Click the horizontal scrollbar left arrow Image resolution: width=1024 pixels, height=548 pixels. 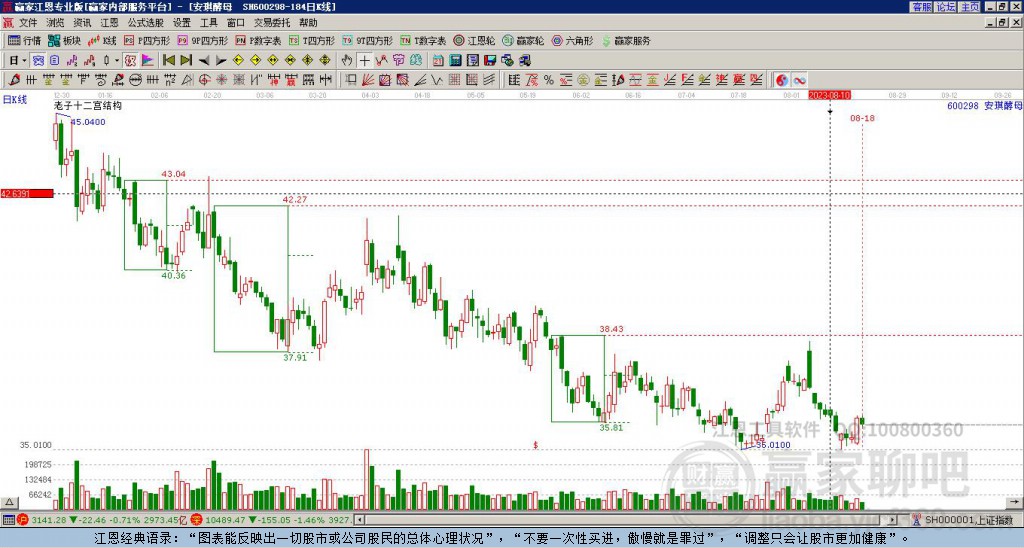coord(359,520)
